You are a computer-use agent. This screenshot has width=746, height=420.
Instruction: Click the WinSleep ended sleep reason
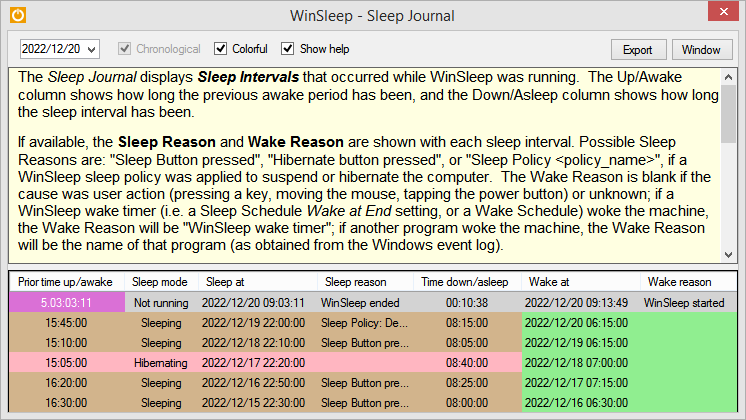(x=365, y=303)
